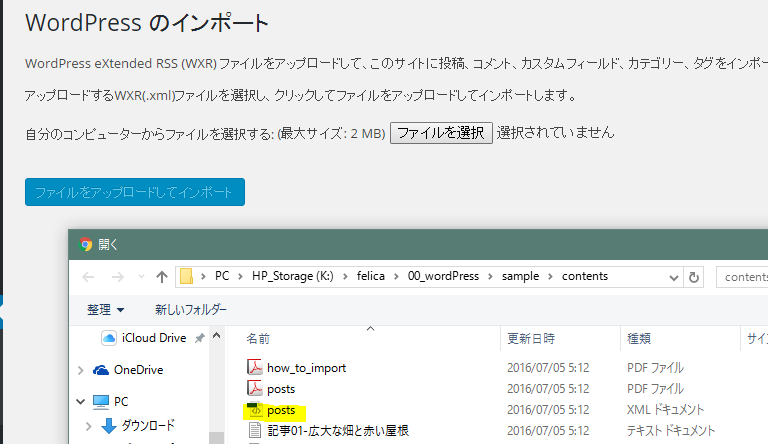Click テキスト ドキュメント type cell
Image resolution: width=768 pixels, height=444 pixels.
click(x=671, y=431)
